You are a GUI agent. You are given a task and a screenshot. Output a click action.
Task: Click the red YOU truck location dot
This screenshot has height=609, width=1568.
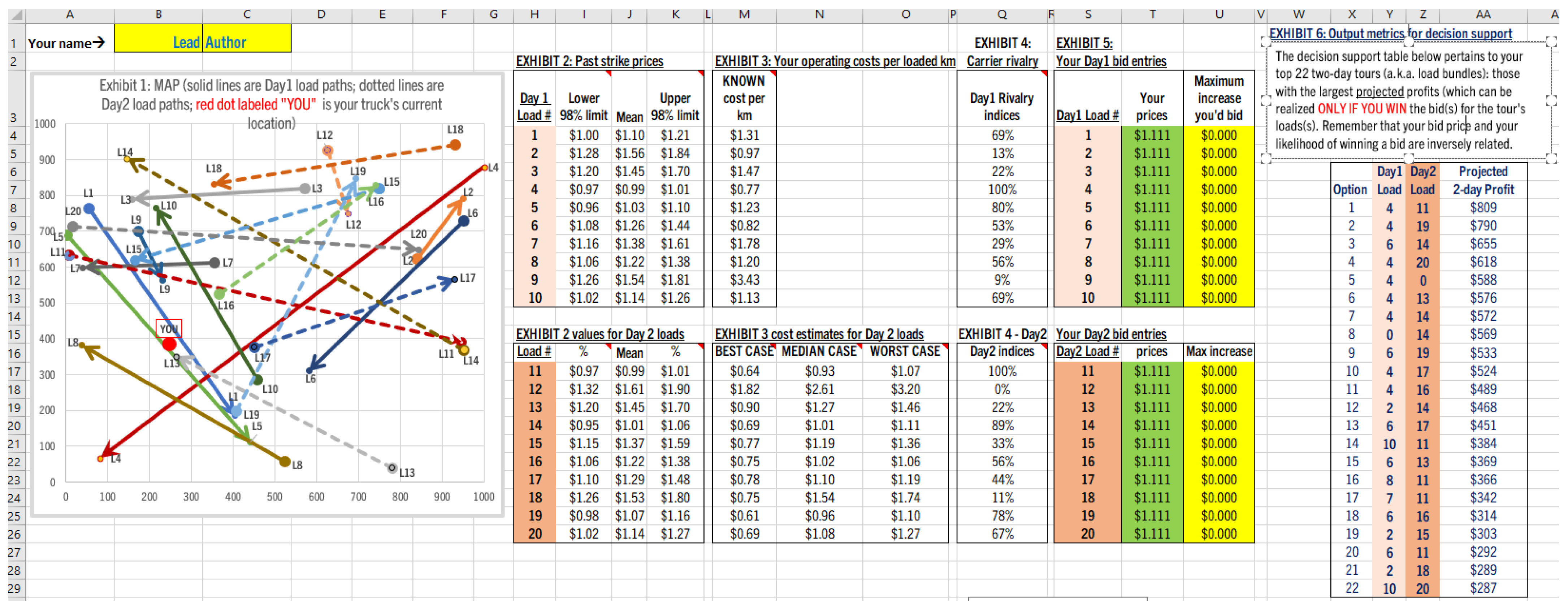click(x=169, y=345)
